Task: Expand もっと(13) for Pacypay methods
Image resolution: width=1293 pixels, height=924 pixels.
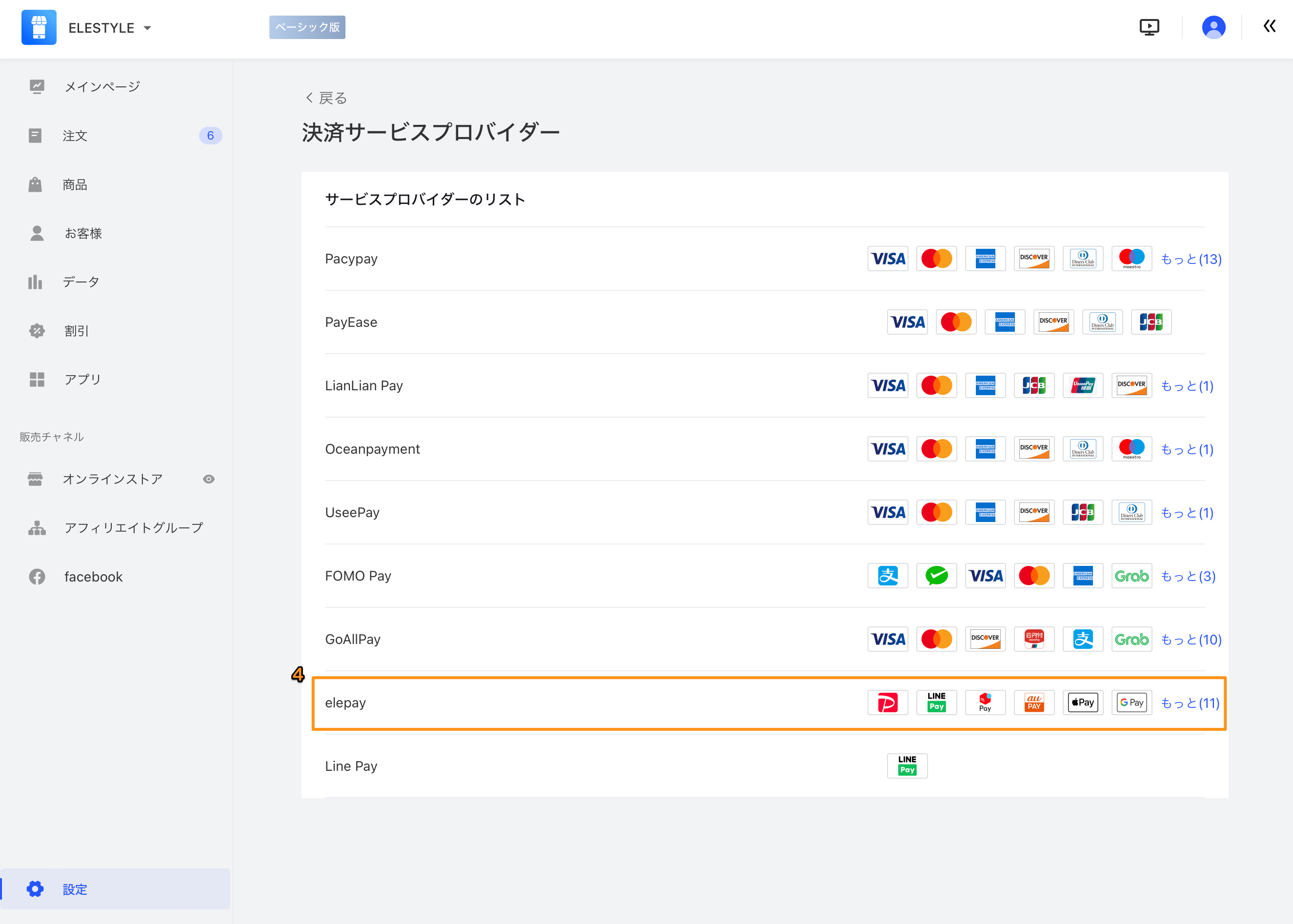Action: 1191,259
